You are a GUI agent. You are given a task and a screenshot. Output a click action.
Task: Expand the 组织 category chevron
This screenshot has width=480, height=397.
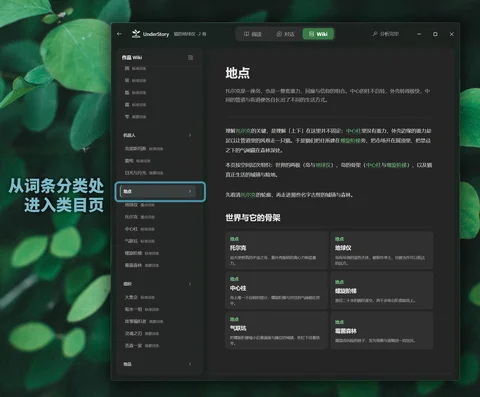(x=190, y=284)
